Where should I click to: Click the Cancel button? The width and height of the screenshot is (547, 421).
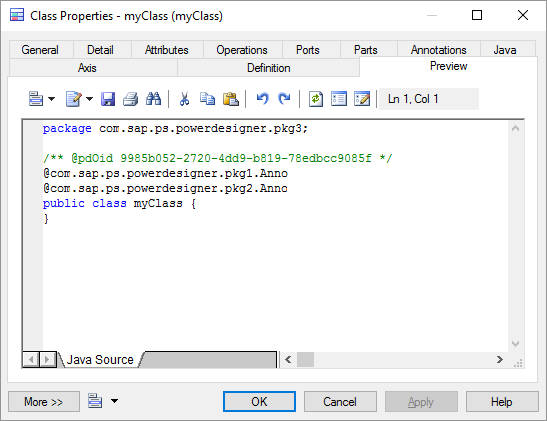340,402
